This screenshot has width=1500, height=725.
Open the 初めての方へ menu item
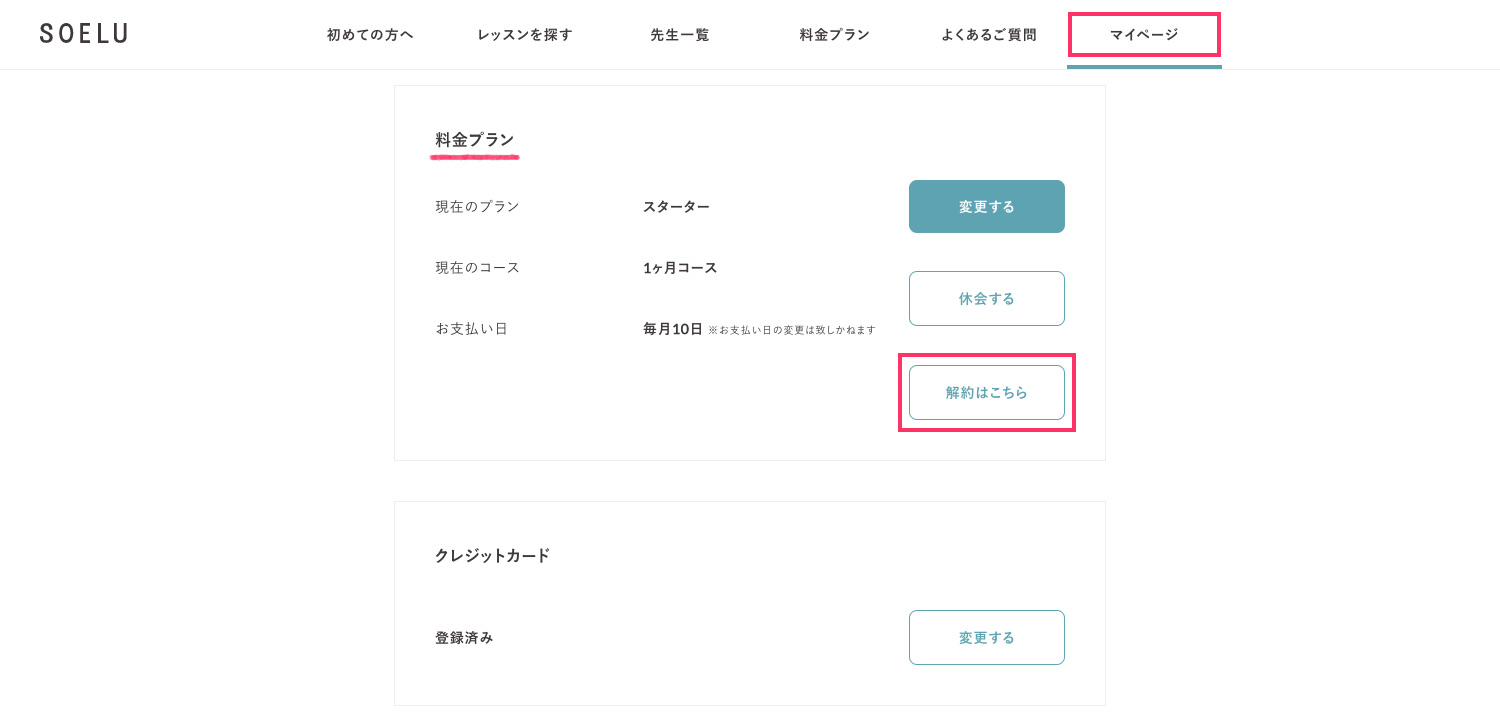(x=370, y=35)
